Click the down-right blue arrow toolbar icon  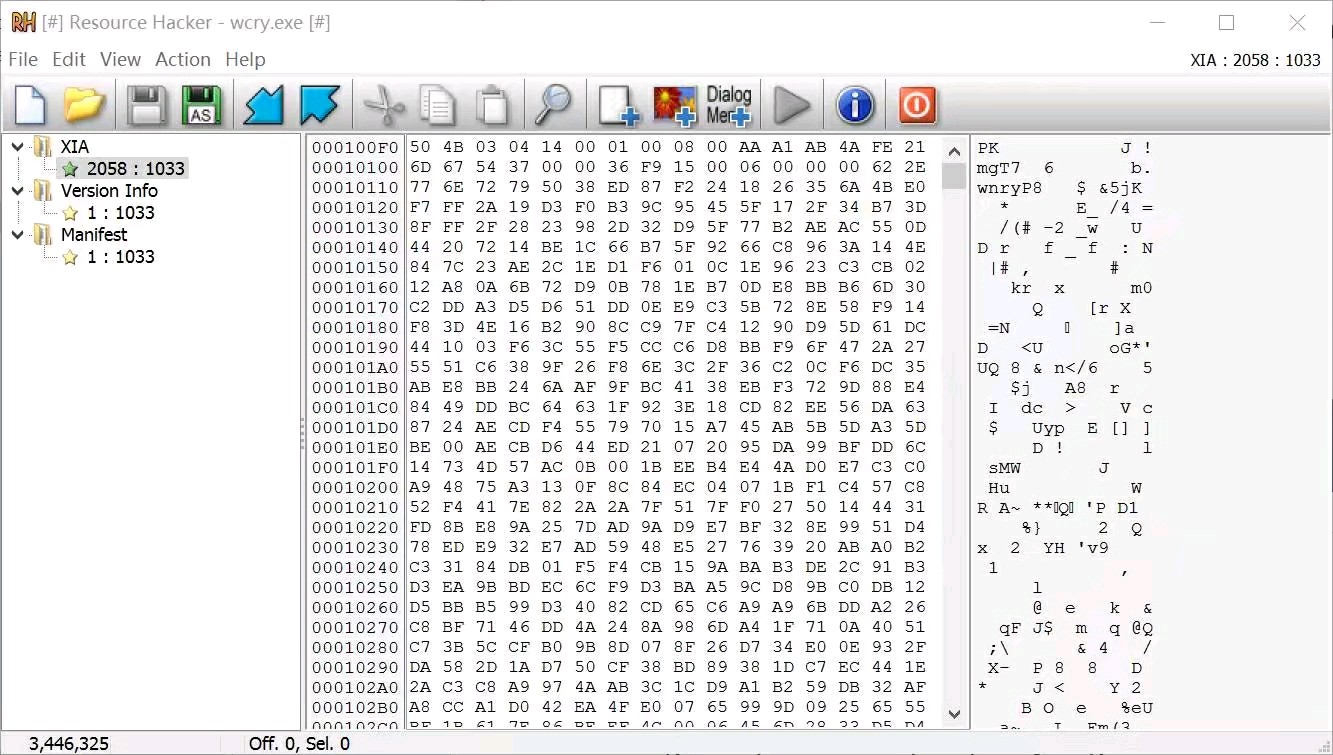pyautogui.click(x=320, y=105)
